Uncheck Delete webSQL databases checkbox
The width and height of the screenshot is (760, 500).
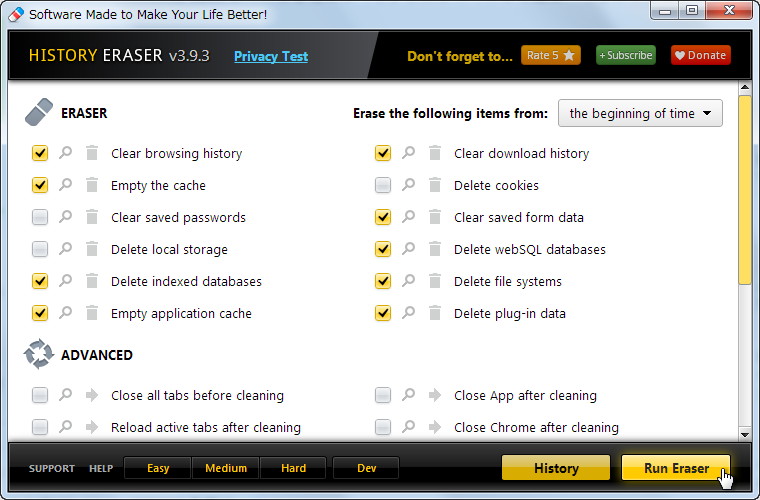(383, 249)
